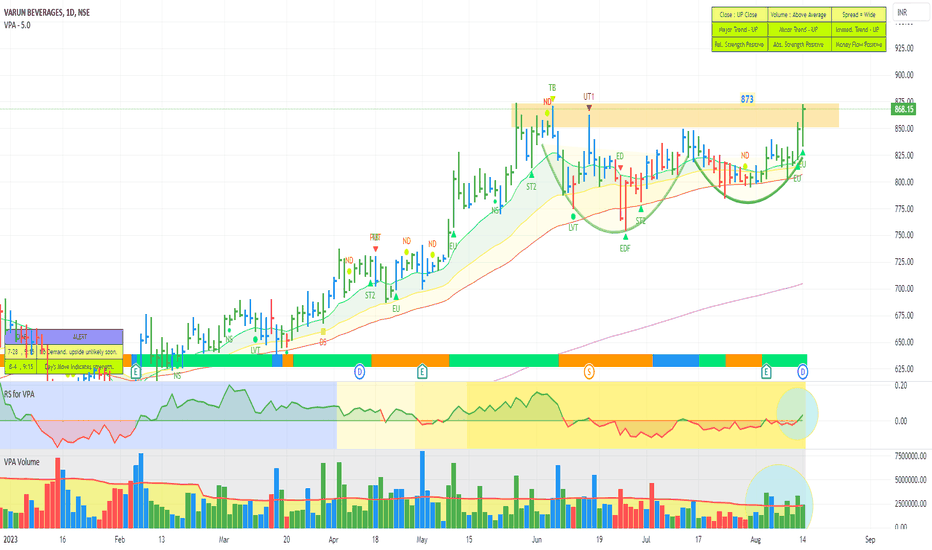Click the 'Rel. Strength Positive' status cell
This screenshot has width=932, height=550.
coord(739,45)
